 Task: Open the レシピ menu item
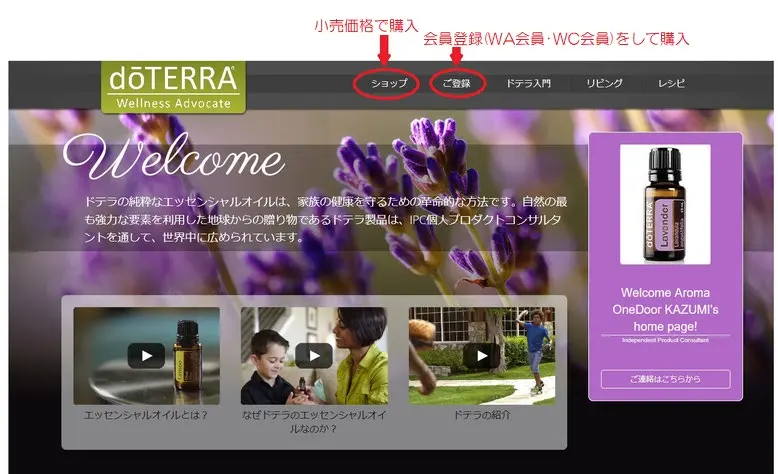pyautogui.click(x=671, y=83)
